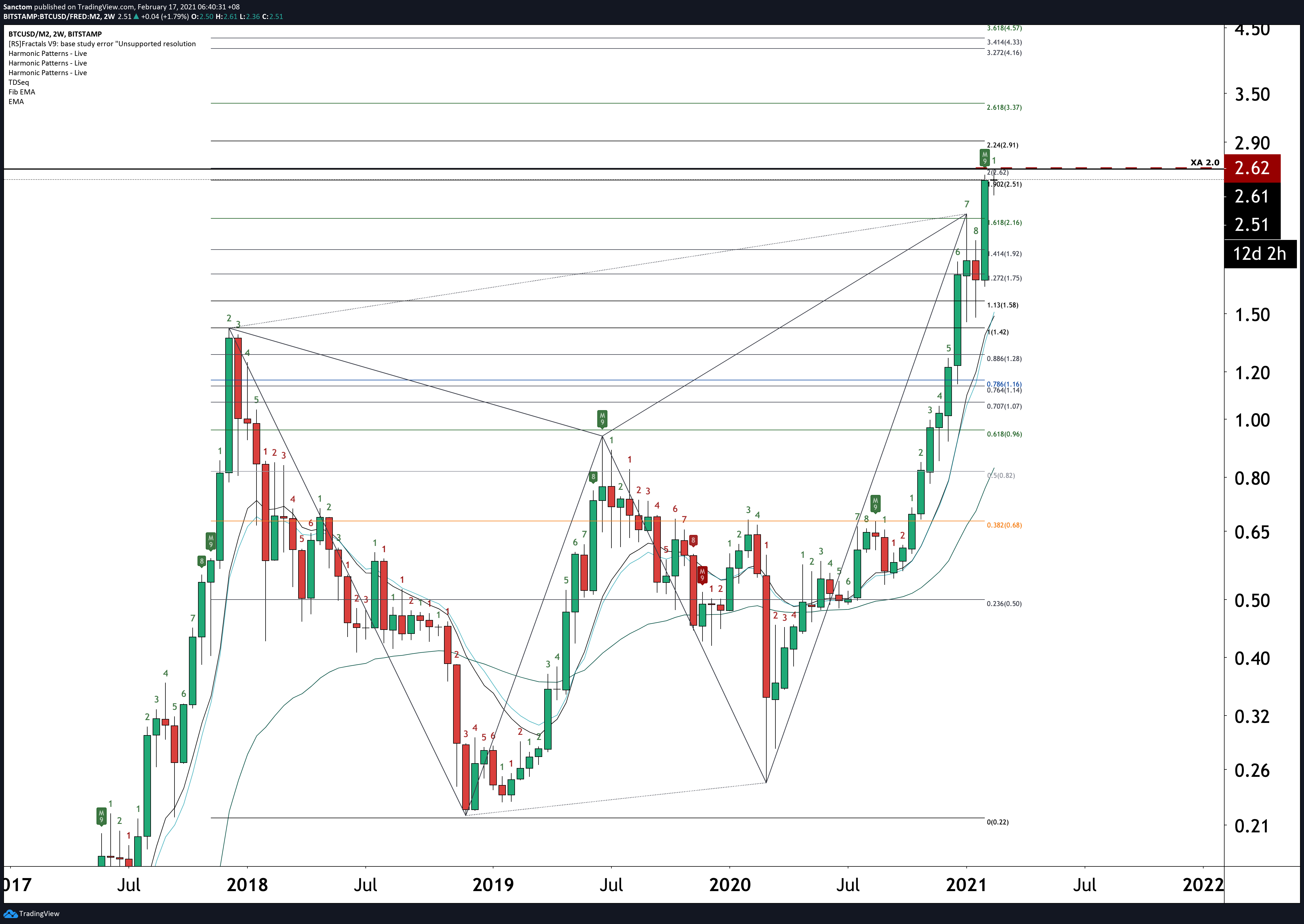
Task: Click the 0.80 price axis tick
Action: point(1252,478)
